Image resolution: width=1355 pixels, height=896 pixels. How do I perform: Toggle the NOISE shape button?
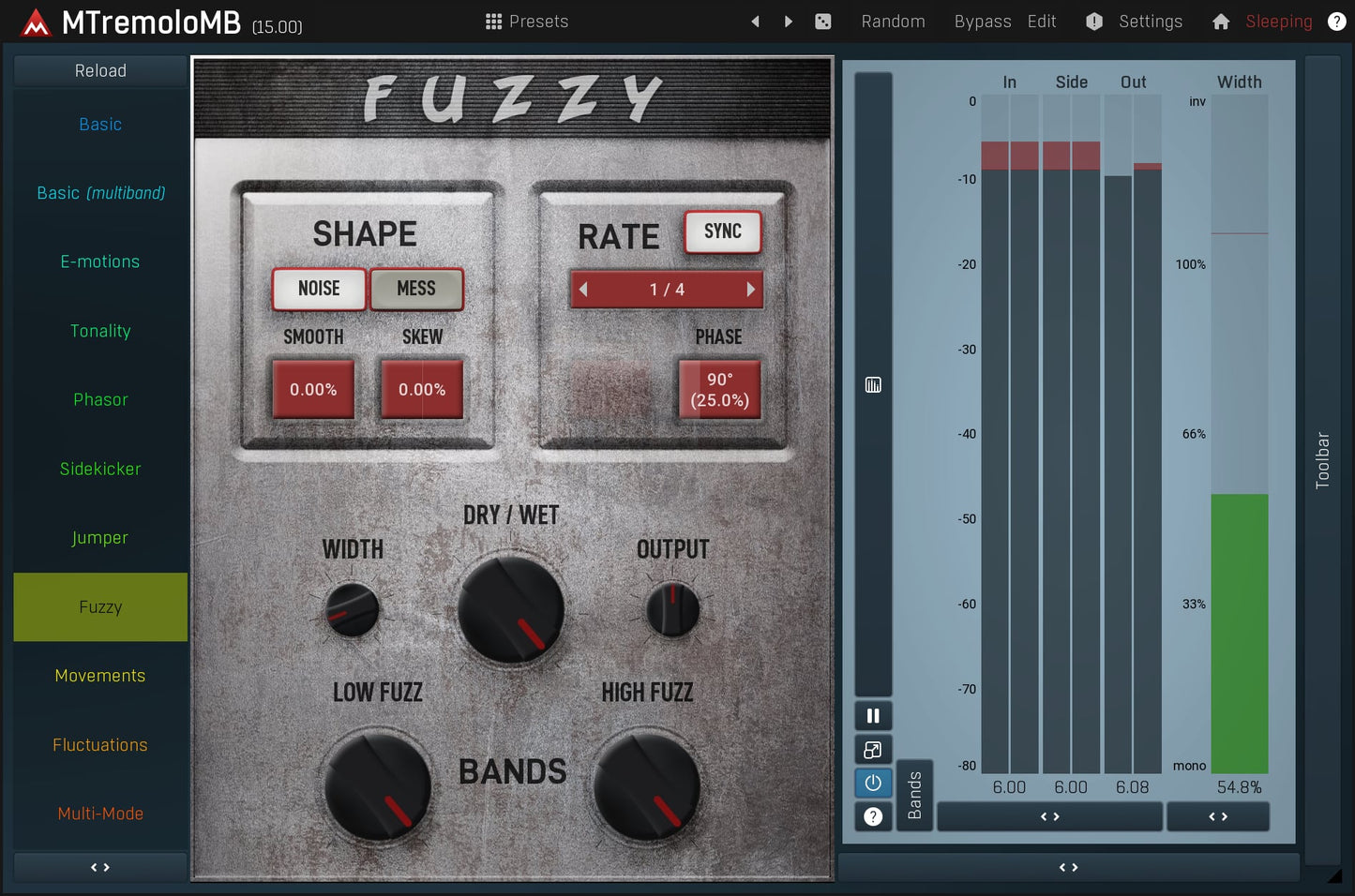[319, 289]
